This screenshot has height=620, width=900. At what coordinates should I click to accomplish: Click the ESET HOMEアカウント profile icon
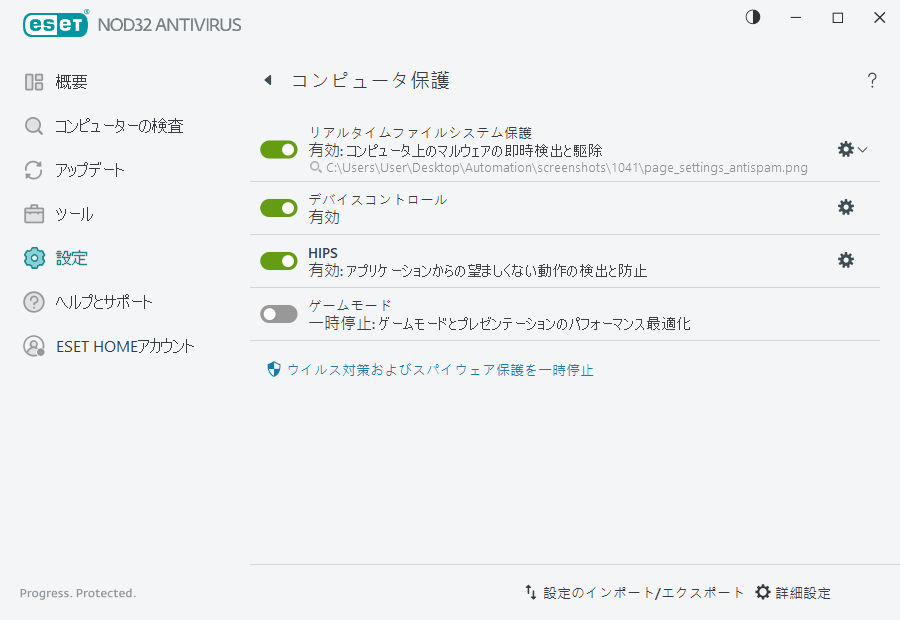point(33,345)
